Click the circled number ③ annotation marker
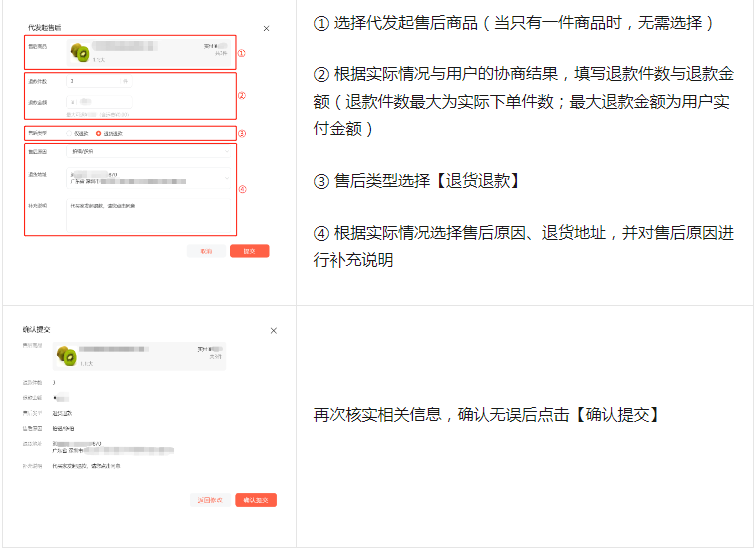This screenshot has width=756, height=549. [241, 133]
